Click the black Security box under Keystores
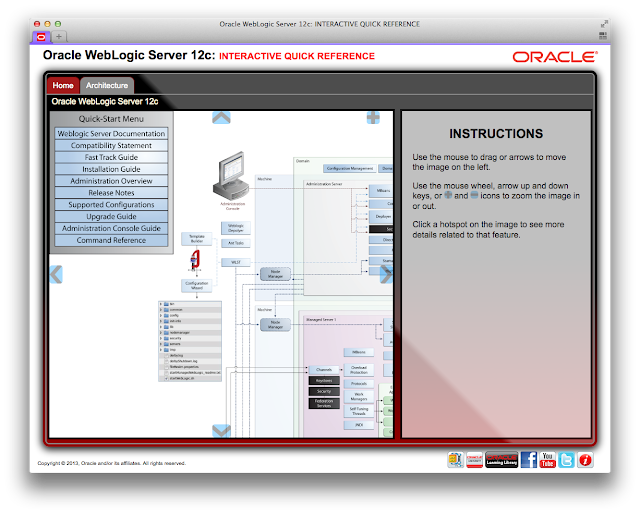The image size is (640, 514). coord(324,391)
